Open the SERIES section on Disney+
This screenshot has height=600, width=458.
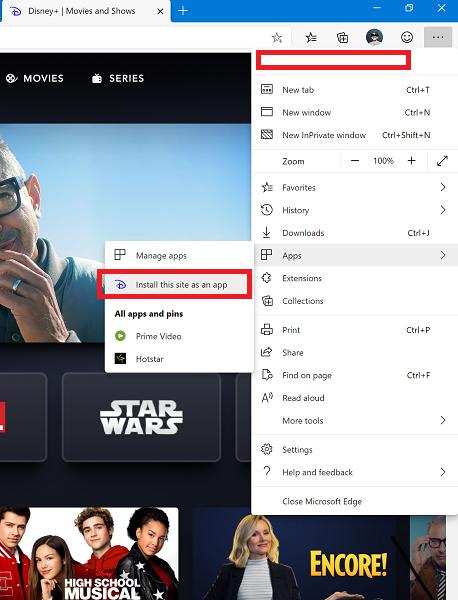coord(118,78)
